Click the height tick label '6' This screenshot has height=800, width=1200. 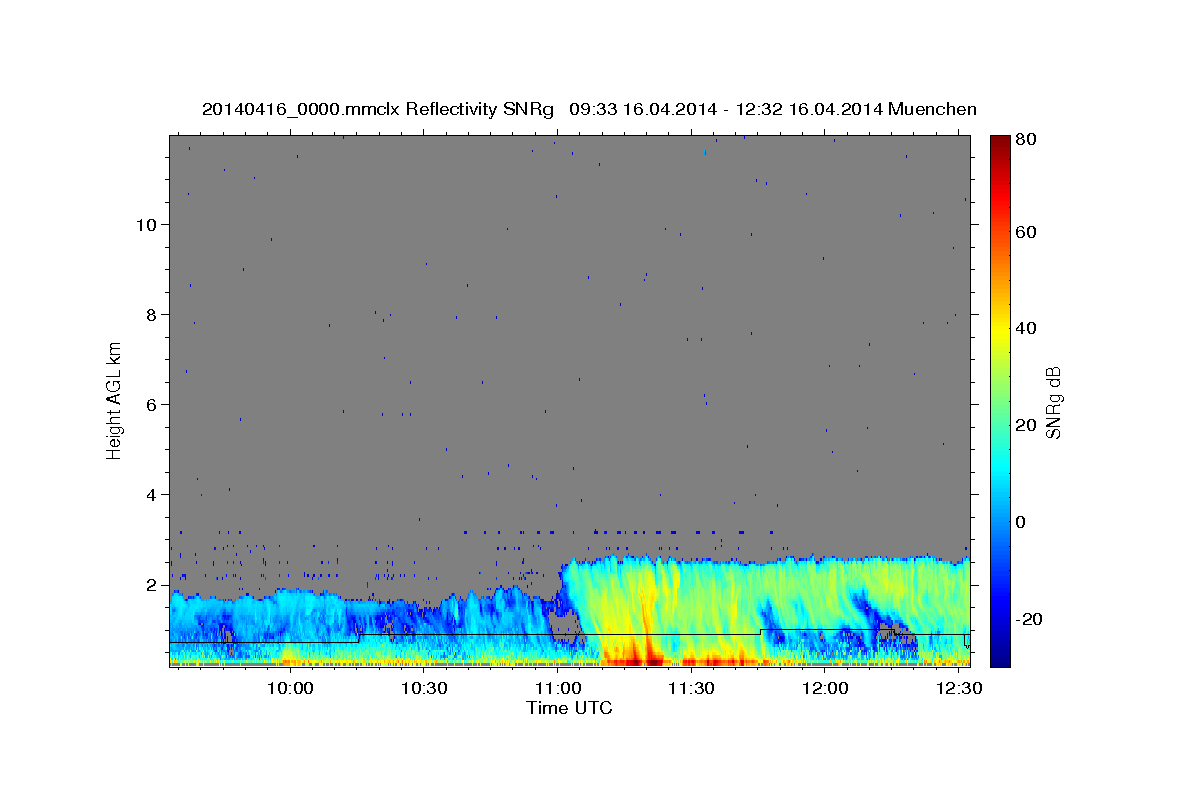pyautogui.click(x=153, y=404)
